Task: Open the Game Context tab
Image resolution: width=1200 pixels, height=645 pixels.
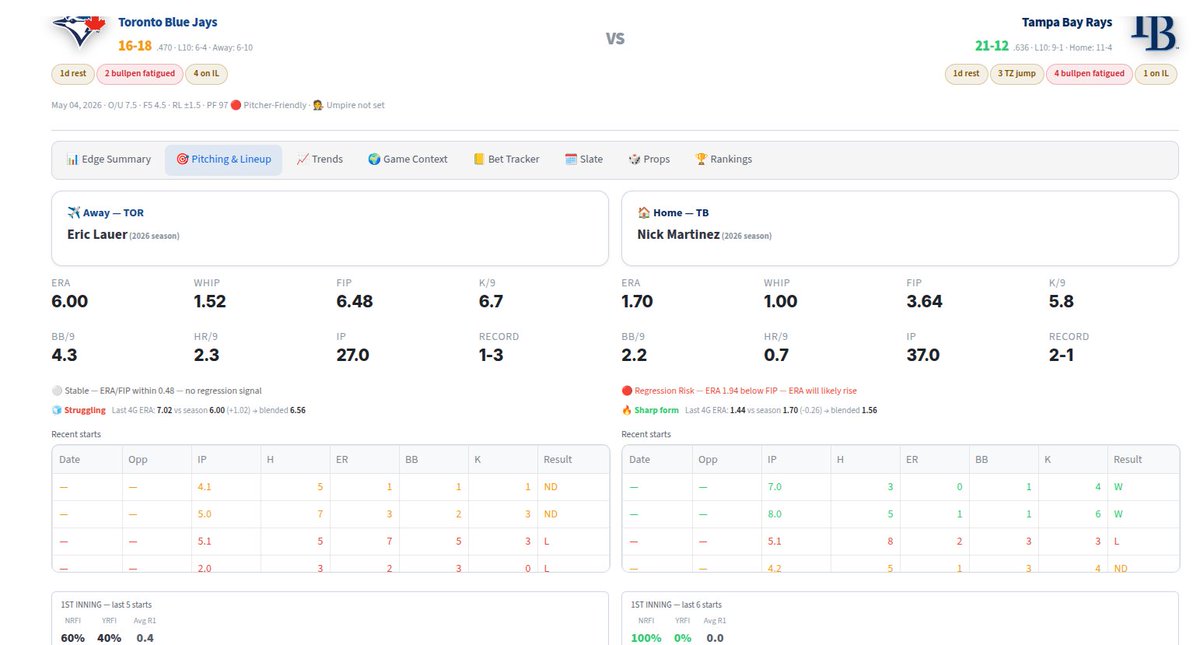Action: [x=408, y=159]
